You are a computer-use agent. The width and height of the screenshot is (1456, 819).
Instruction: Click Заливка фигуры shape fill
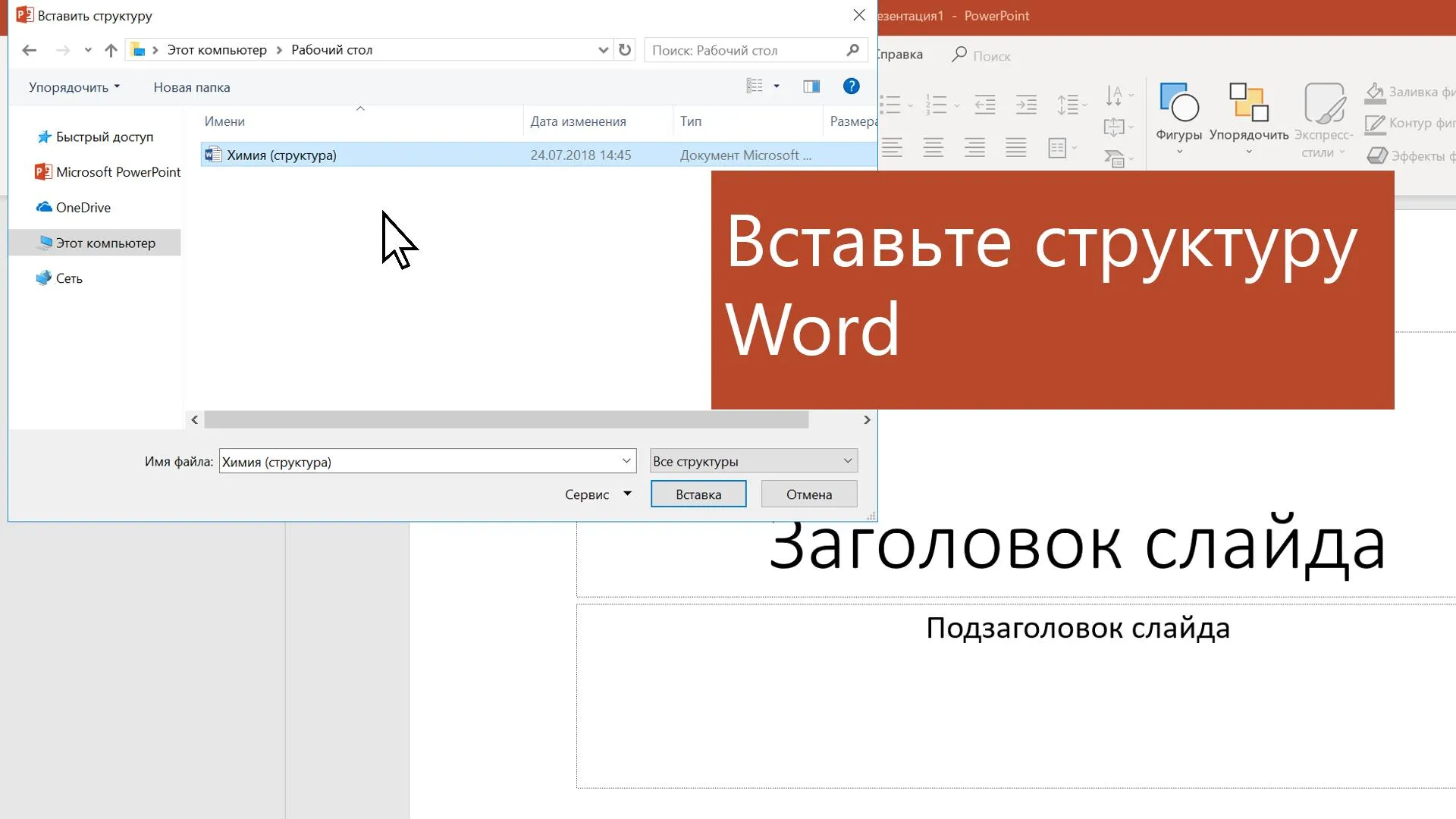point(1410,92)
